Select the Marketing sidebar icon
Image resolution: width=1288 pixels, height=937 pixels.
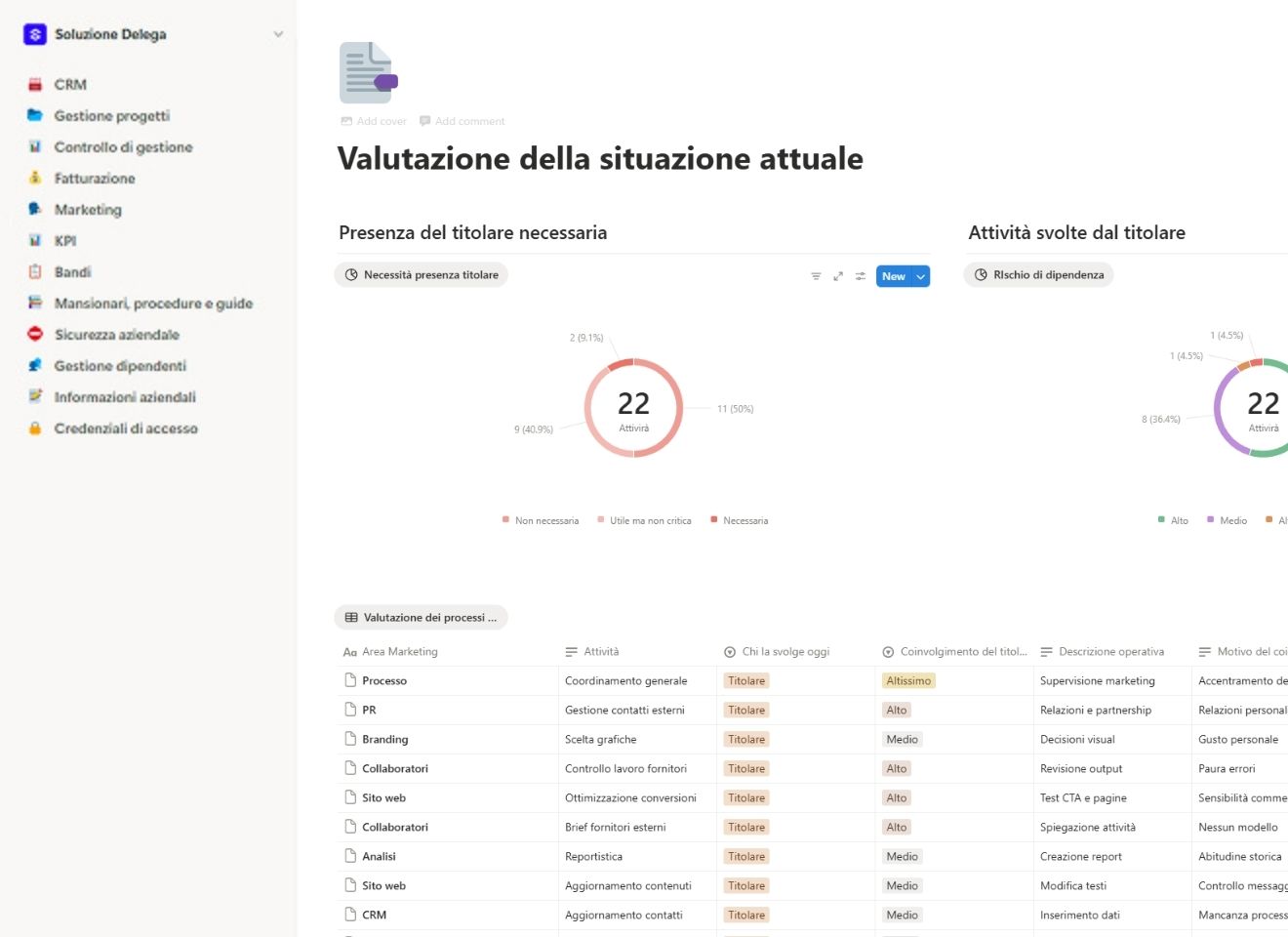(x=33, y=209)
